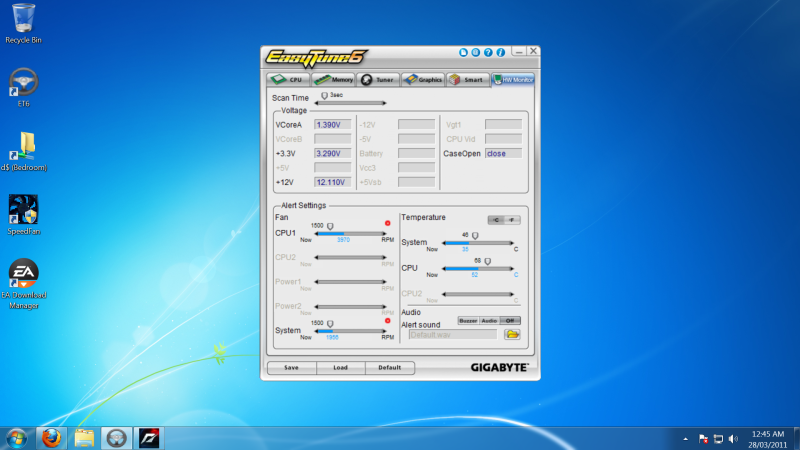Open Windows Explorer from the taskbar

tap(84, 438)
